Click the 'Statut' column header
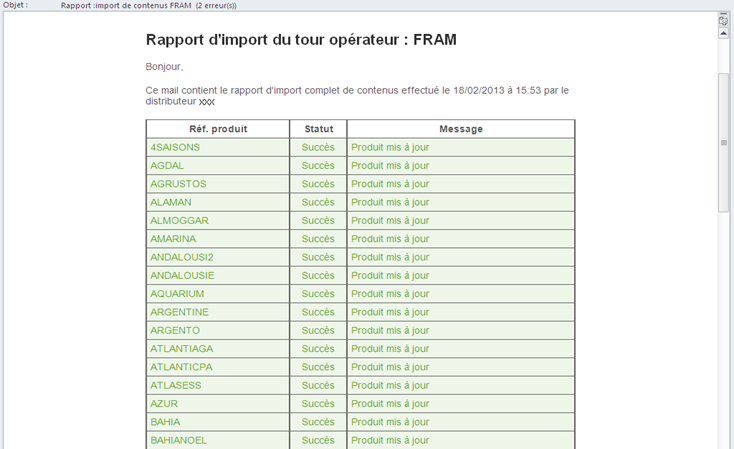 click(x=318, y=129)
